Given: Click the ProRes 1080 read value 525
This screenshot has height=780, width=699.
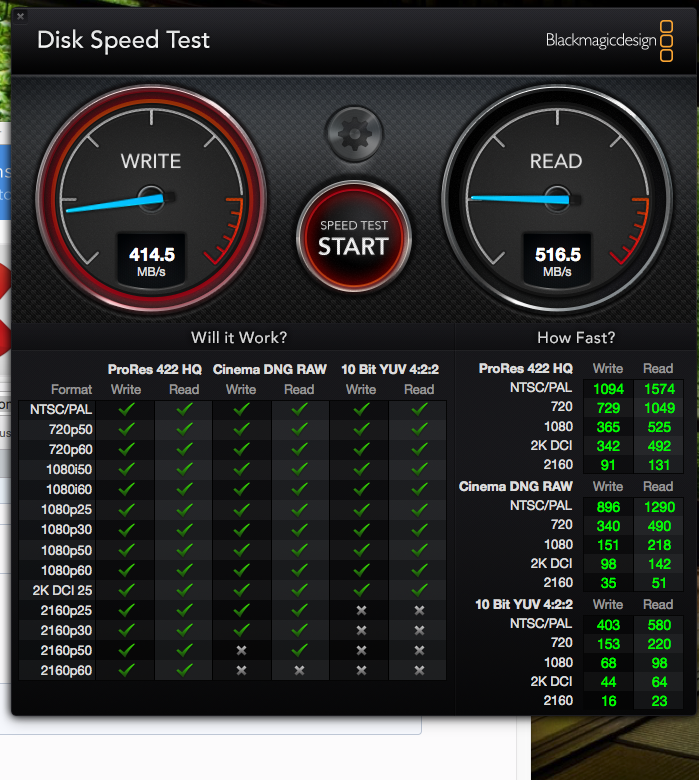Looking at the screenshot, I should tap(659, 427).
